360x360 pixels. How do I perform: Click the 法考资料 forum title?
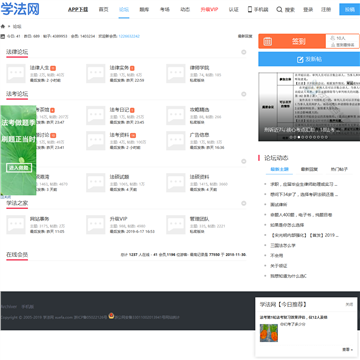click(x=119, y=135)
